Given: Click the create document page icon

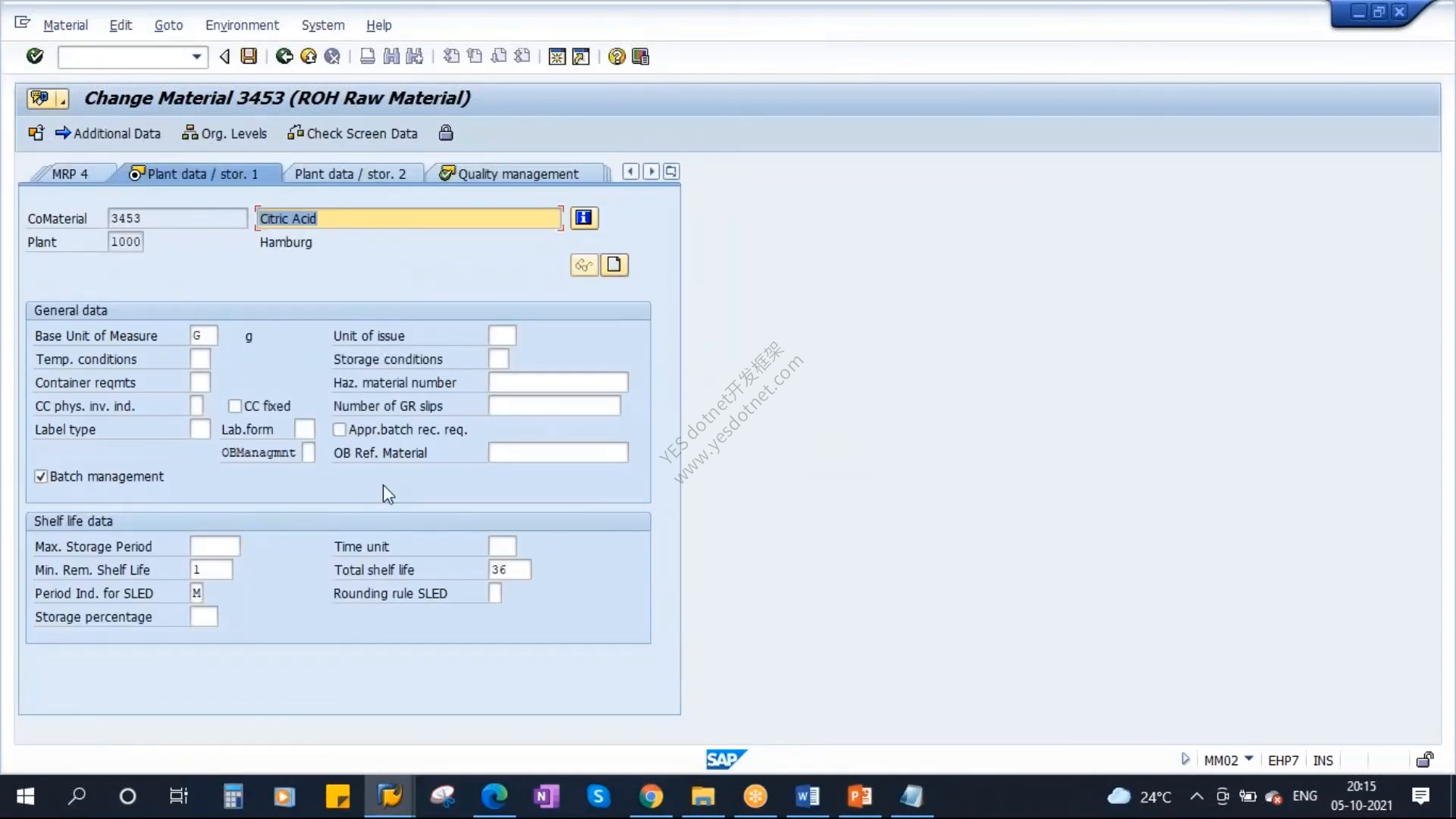Looking at the screenshot, I should click(x=614, y=265).
